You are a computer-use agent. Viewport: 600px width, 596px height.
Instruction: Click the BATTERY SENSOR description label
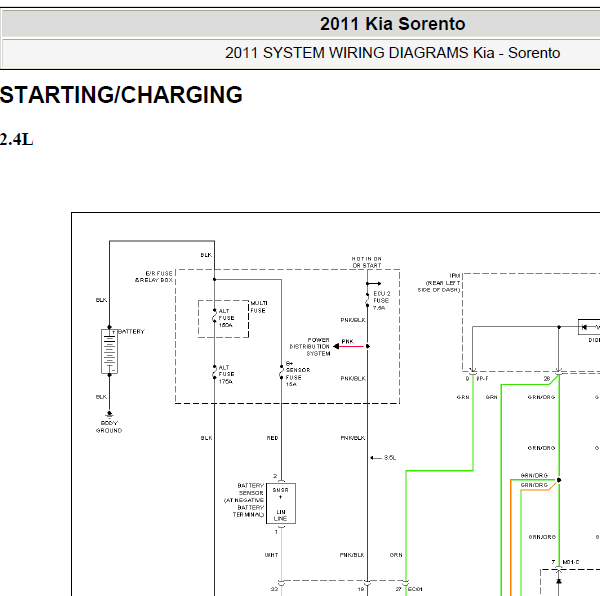click(244, 500)
